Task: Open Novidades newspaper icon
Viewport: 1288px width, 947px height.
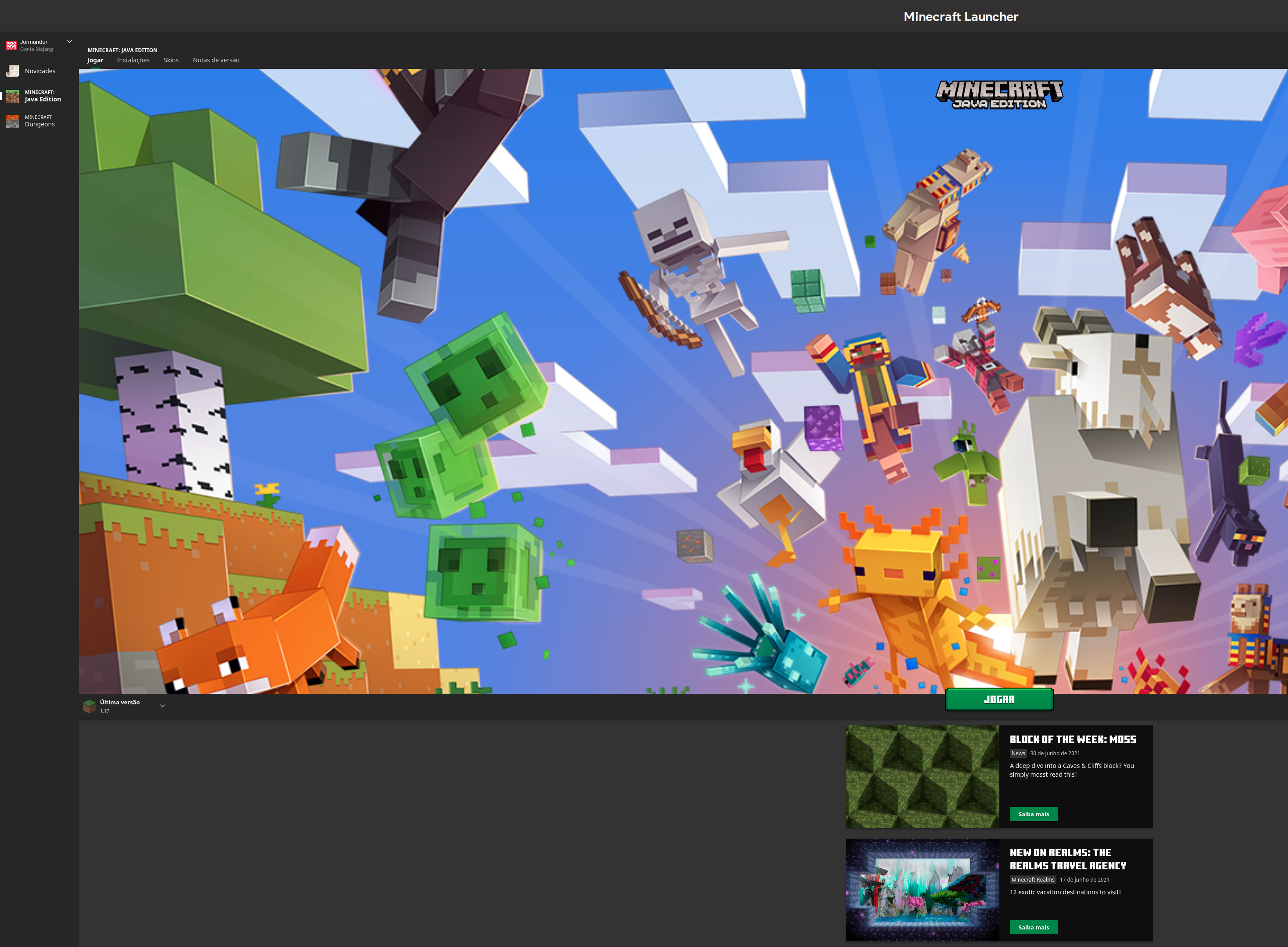Action: pyautogui.click(x=13, y=71)
